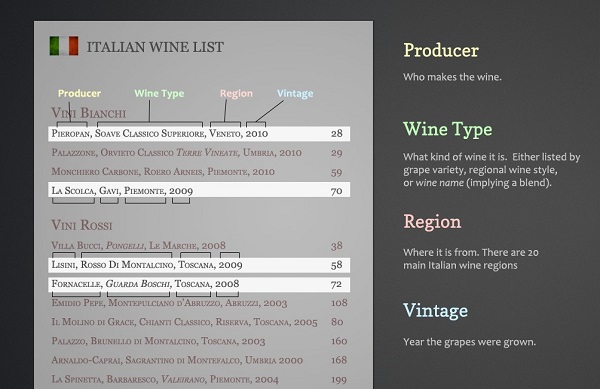Select the 'Vini Rossi' section heading
Image resolution: width=600 pixels, height=389 pixels.
[x=82, y=225]
